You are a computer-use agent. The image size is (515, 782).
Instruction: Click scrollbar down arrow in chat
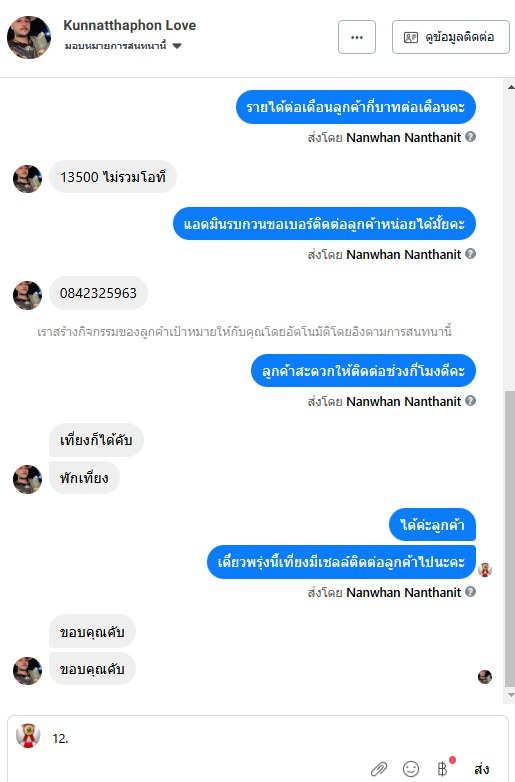coord(511,695)
